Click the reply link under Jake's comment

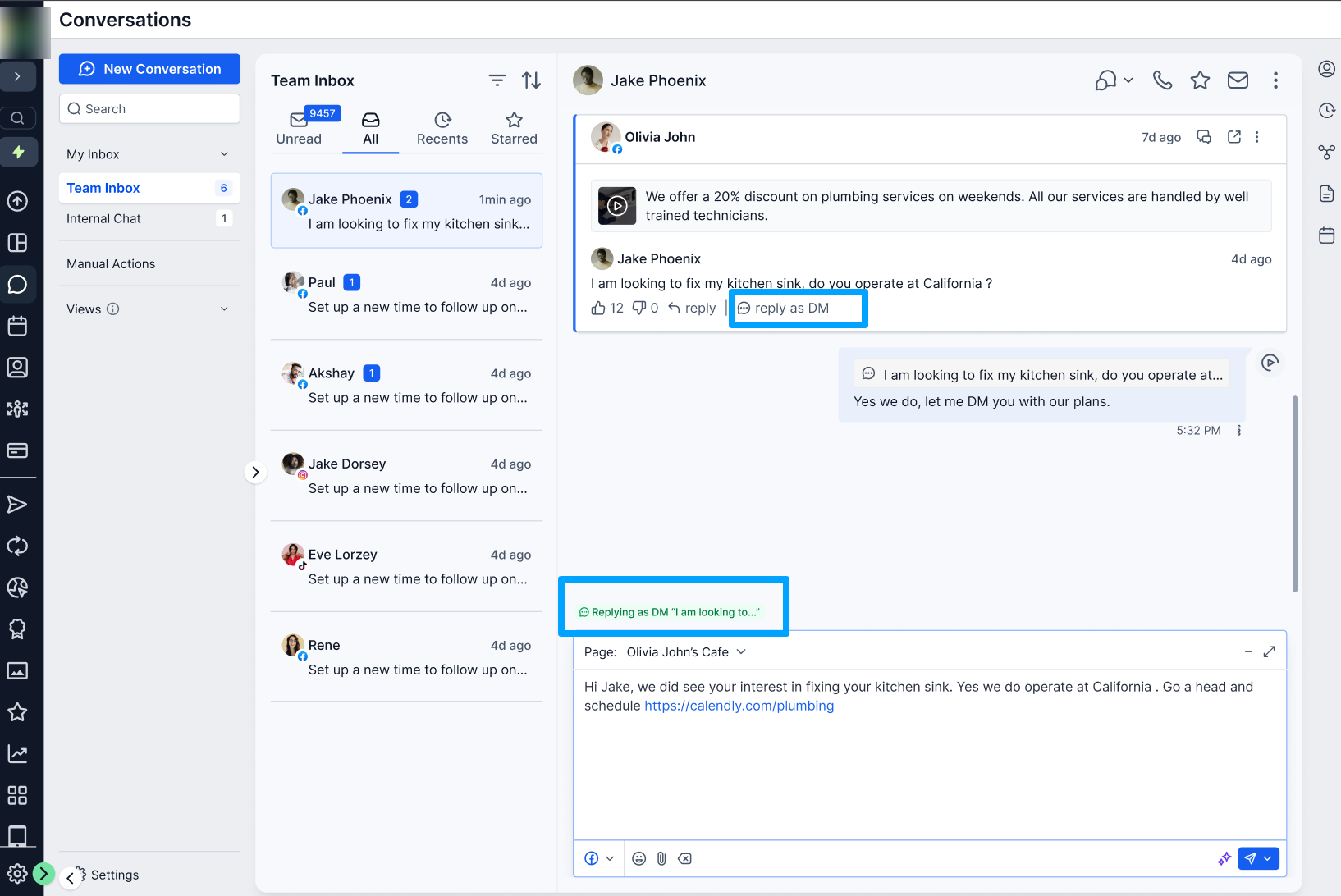click(692, 308)
